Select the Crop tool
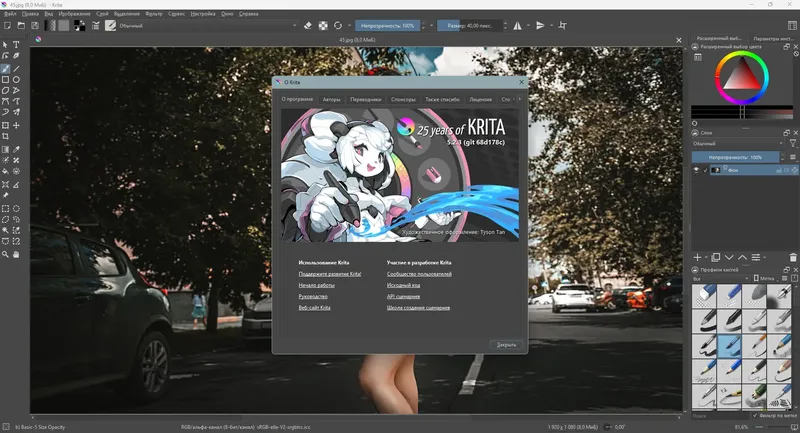Image resolution: width=800 pixels, height=433 pixels. [5, 137]
